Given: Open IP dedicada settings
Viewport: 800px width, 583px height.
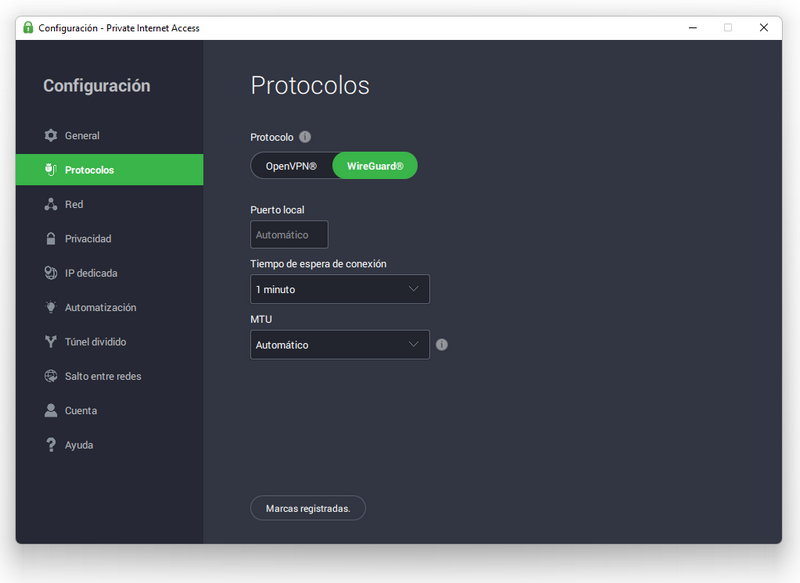Looking at the screenshot, I should (x=109, y=273).
